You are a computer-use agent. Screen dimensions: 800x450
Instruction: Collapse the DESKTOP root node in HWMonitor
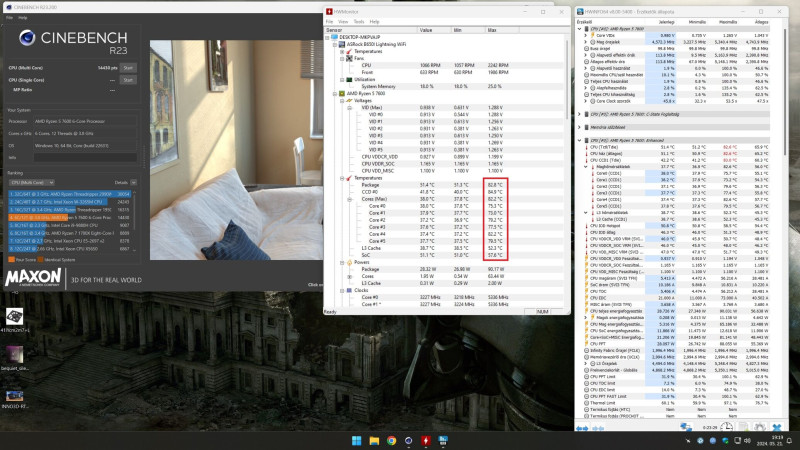pos(328,37)
